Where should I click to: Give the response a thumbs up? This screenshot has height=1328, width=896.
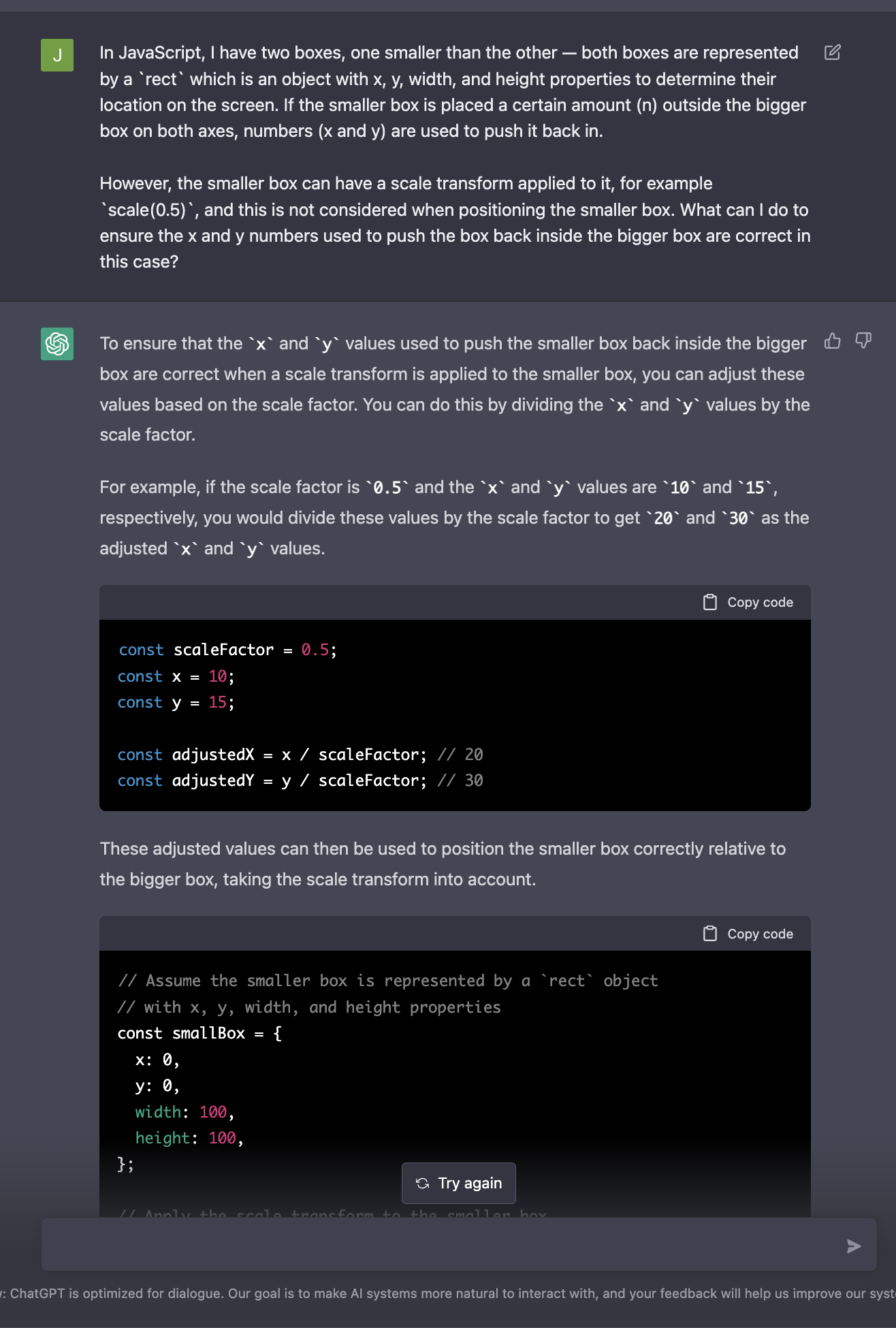tap(832, 341)
